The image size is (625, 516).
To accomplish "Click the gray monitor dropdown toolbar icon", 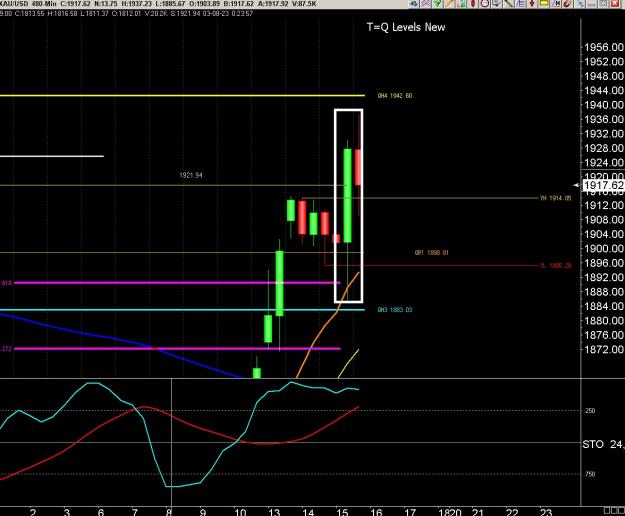I will (497, 3).
